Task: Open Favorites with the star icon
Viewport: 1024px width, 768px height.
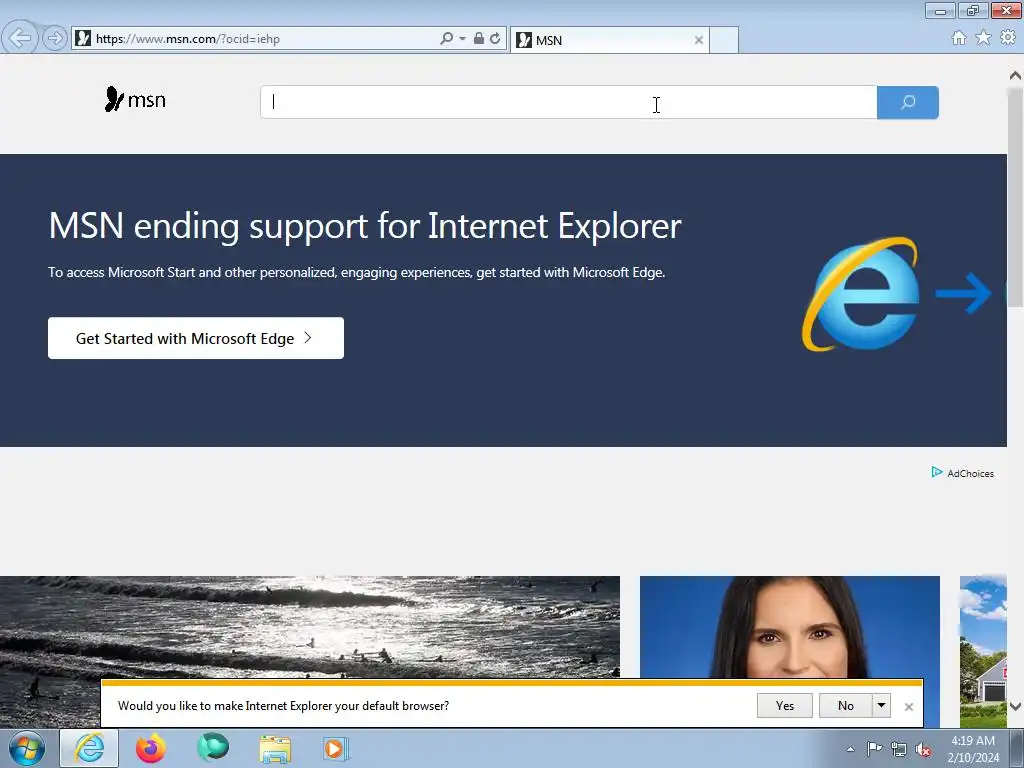Action: (983, 38)
